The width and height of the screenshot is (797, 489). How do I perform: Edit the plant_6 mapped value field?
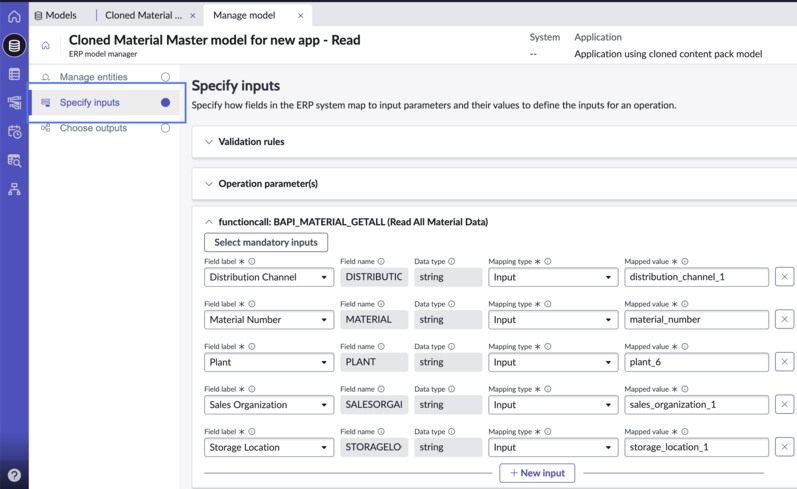click(x=696, y=362)
